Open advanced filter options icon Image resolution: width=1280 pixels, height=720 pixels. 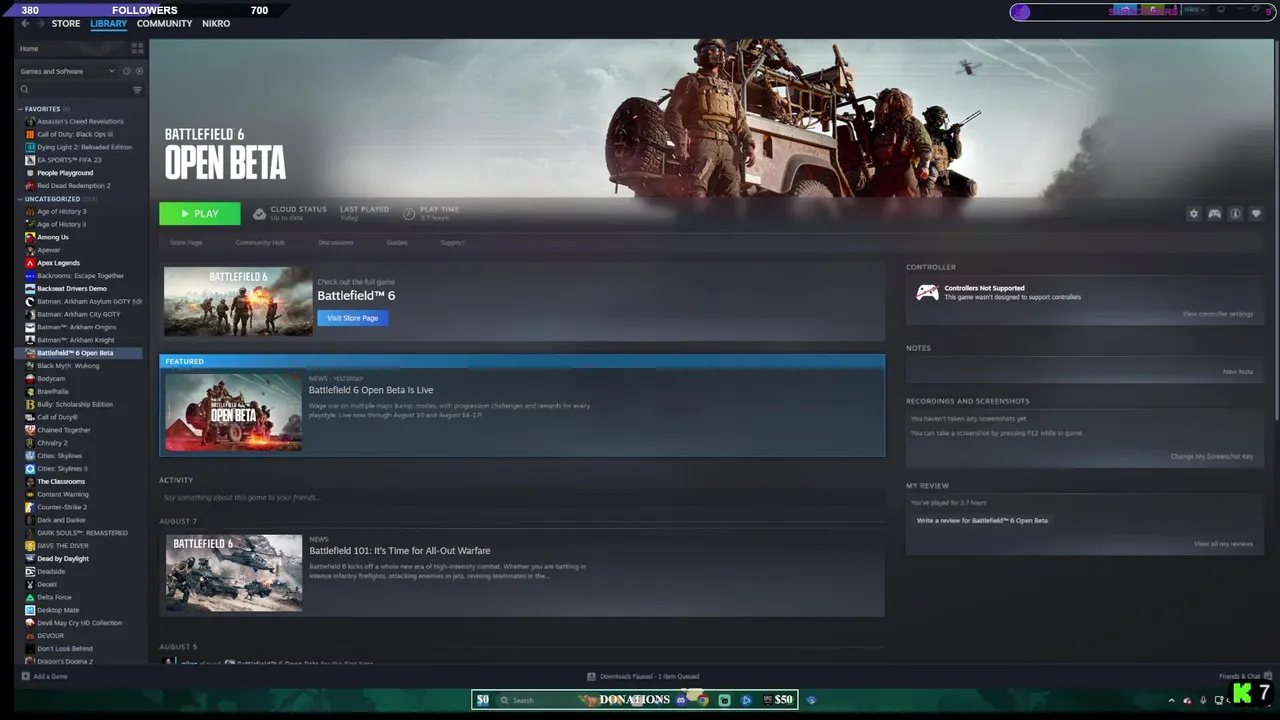pos(137,90)
